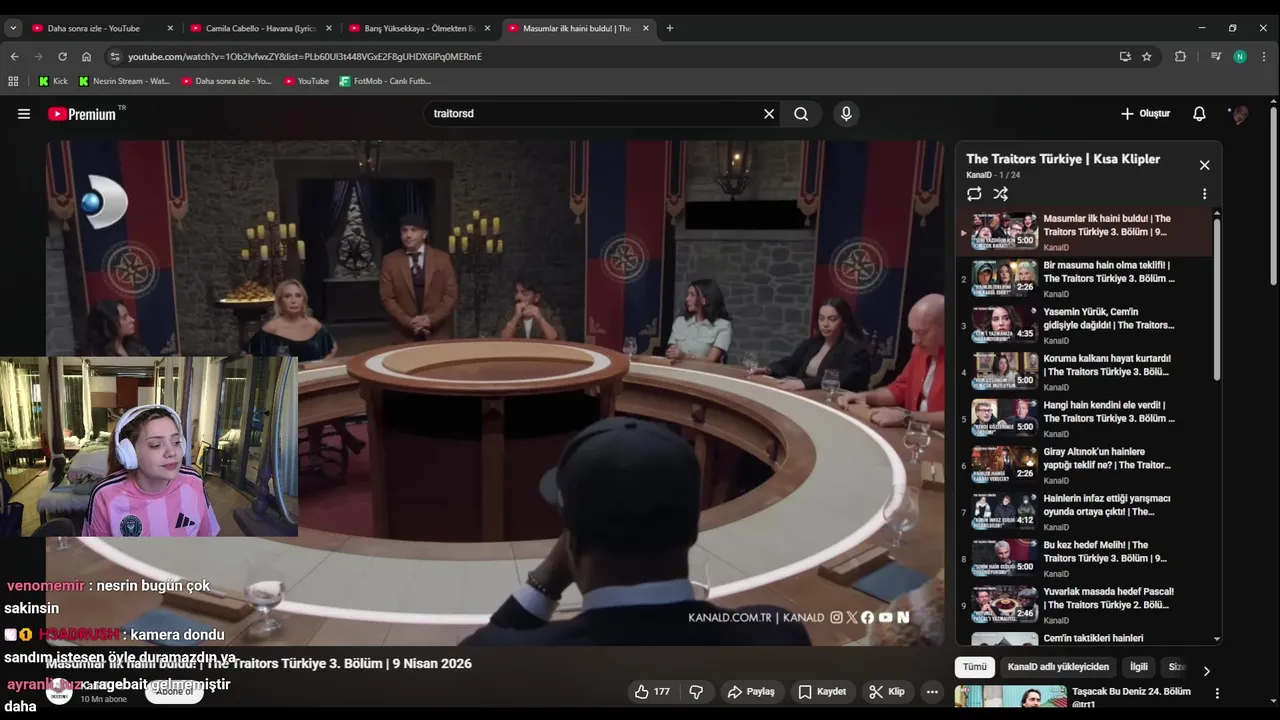The image size is (1280, 720).
Task: Dislike the video
Action: point(696,691)
